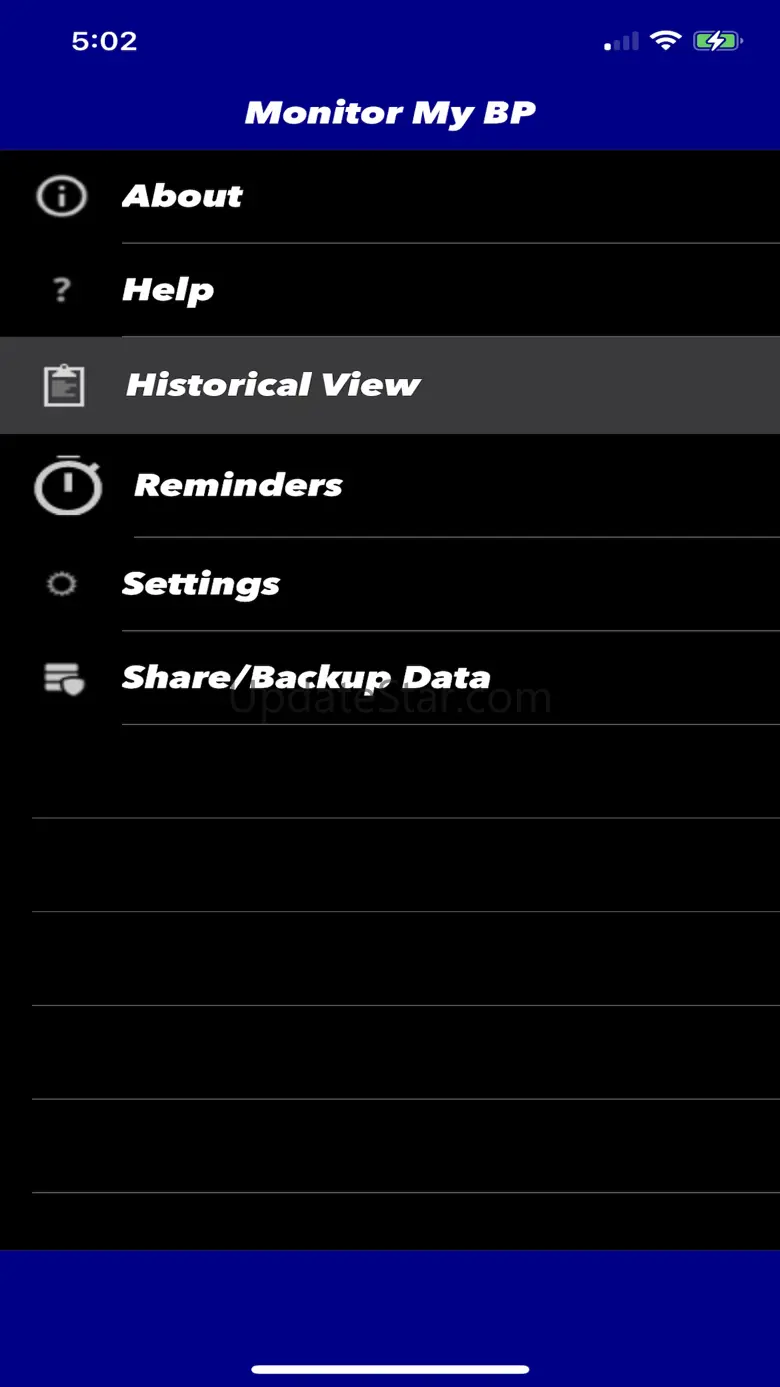Tap the Reminders stopwatch icon
This screenshot has width=780, height=1387.
pyautogui.click(x=68, y=485)
